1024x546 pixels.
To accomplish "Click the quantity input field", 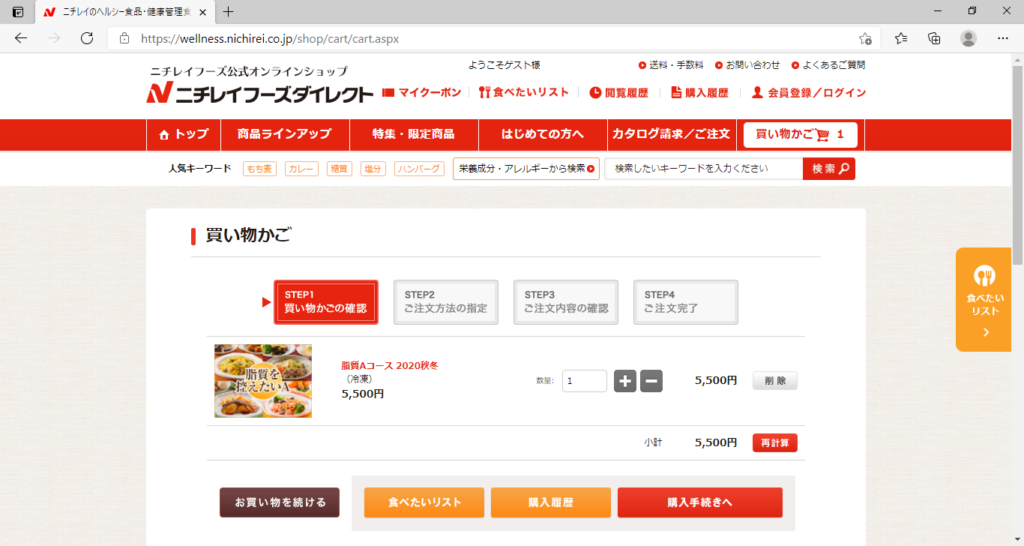I will tap(584, 381).
